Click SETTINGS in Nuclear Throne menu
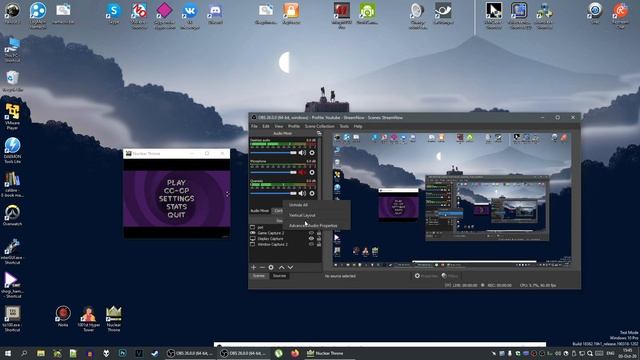Image resolution: width=640 pixels, height=360 pixels. 176,198
